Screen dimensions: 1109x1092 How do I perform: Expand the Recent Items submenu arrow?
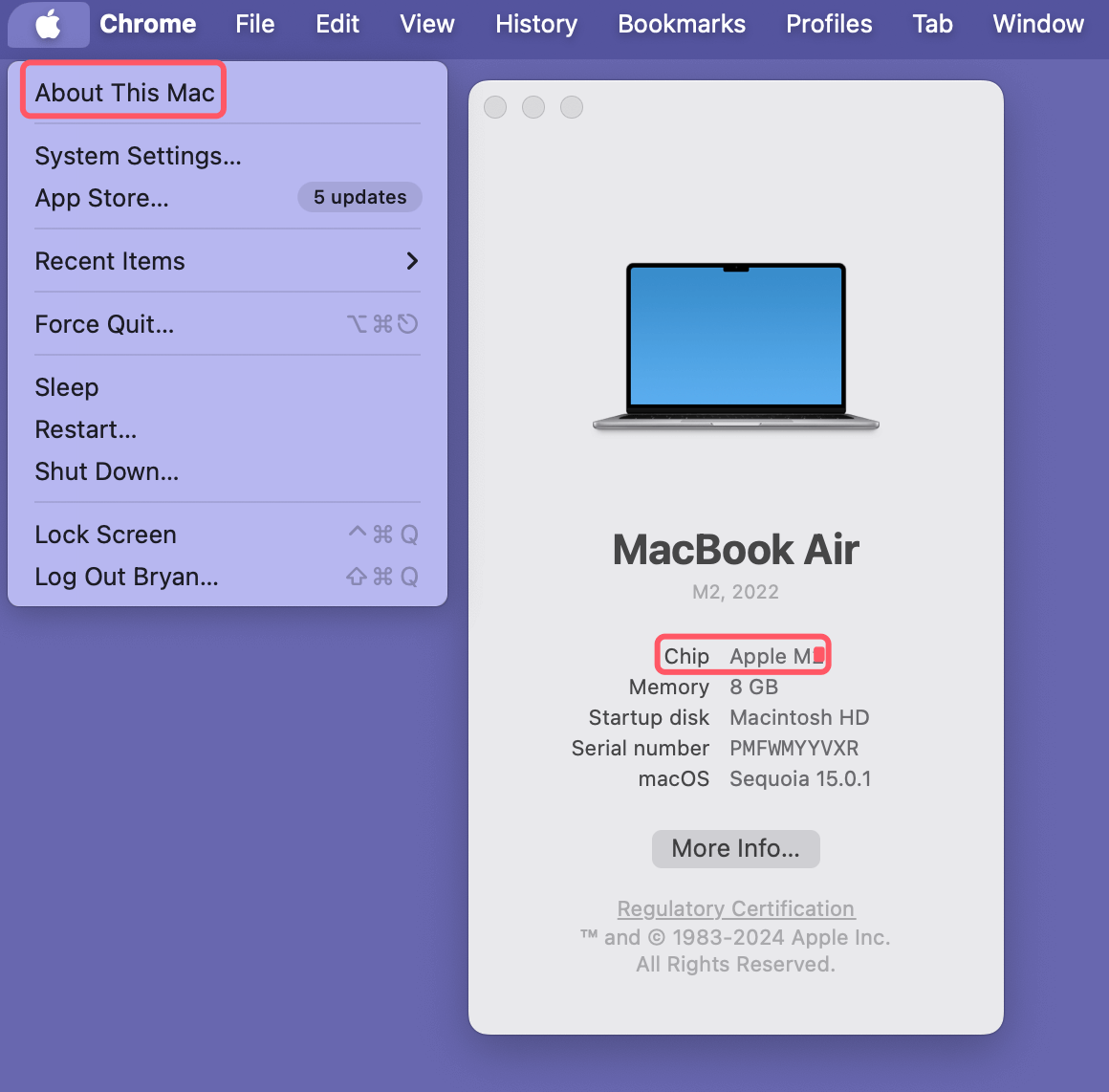[412, 261]
